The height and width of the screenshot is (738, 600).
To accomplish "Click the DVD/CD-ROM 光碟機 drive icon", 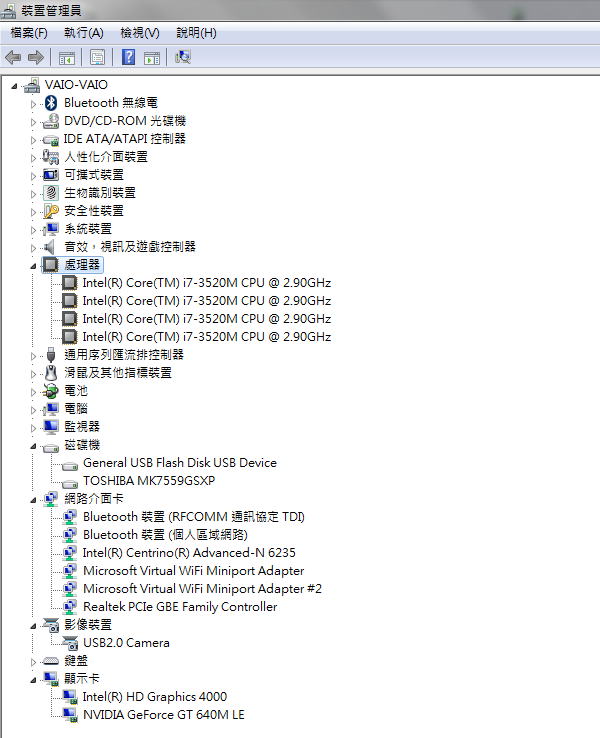I will point(50,121).
